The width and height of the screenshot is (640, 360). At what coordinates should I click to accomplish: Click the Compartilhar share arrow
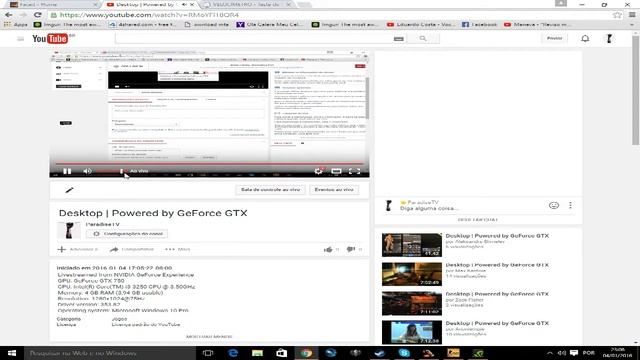pyautogui.click(x=114, y=249)
